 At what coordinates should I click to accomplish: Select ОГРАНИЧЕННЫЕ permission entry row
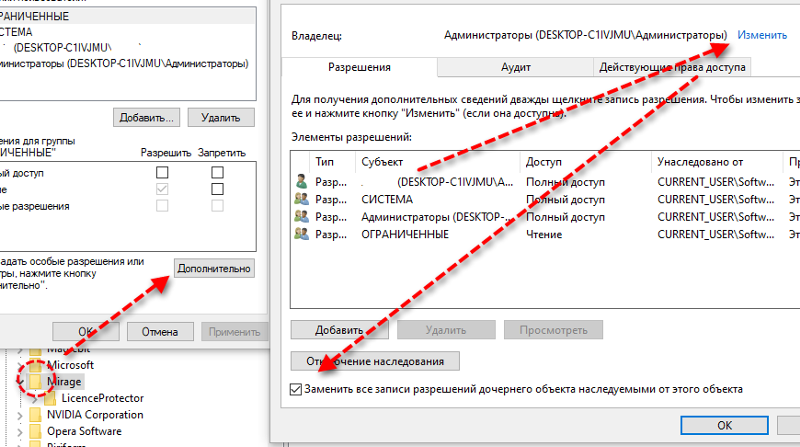coord(546,234)
